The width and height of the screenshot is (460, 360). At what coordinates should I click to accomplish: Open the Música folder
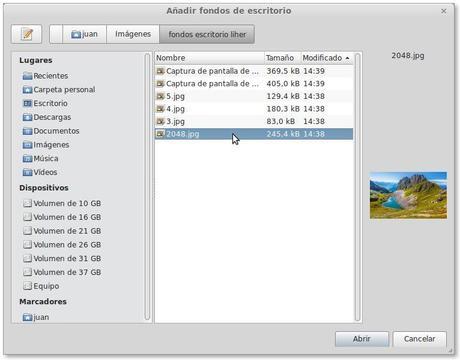click(40, 159)
